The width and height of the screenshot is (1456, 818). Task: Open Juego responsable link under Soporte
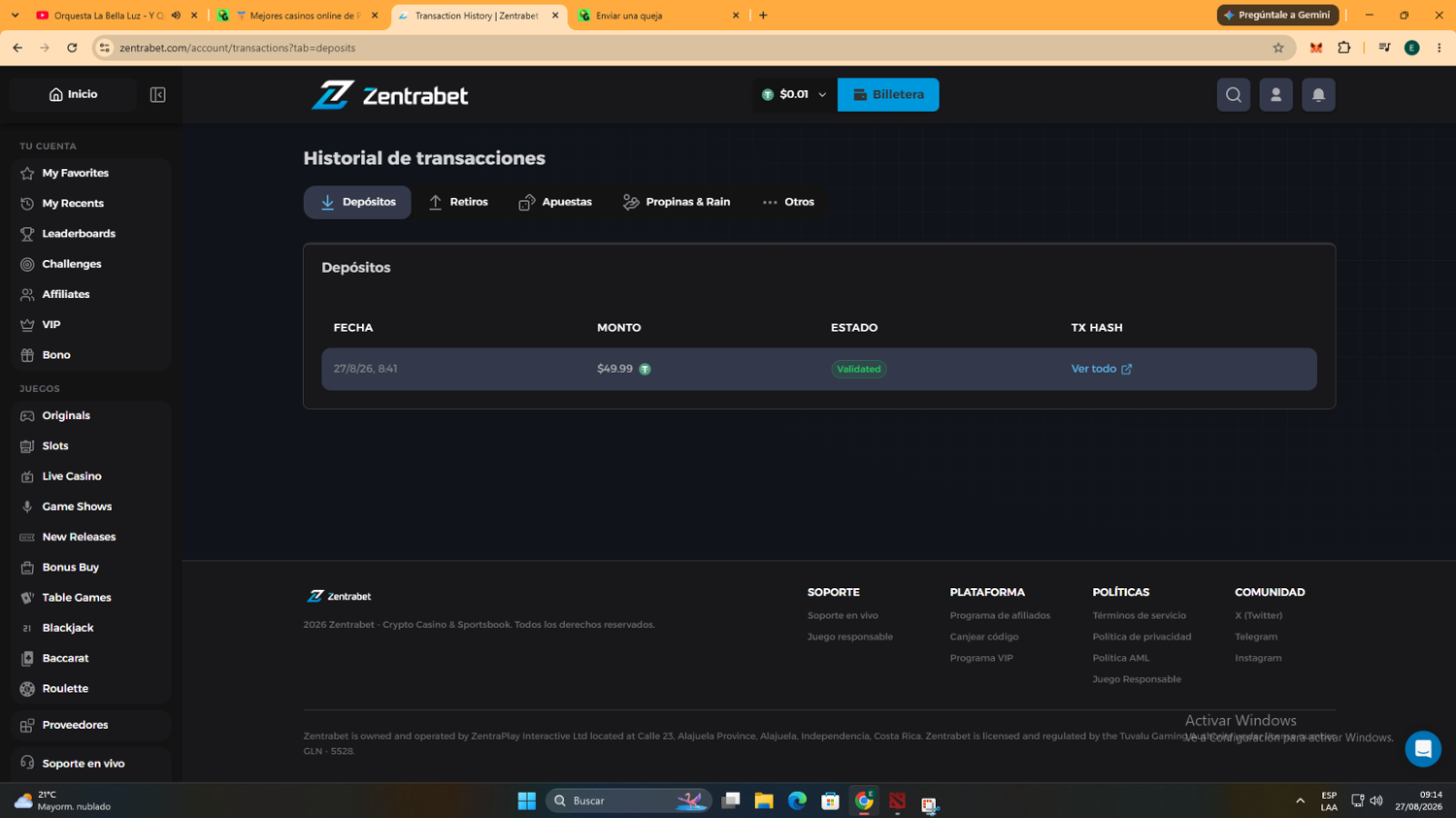[x=850, y=637]
